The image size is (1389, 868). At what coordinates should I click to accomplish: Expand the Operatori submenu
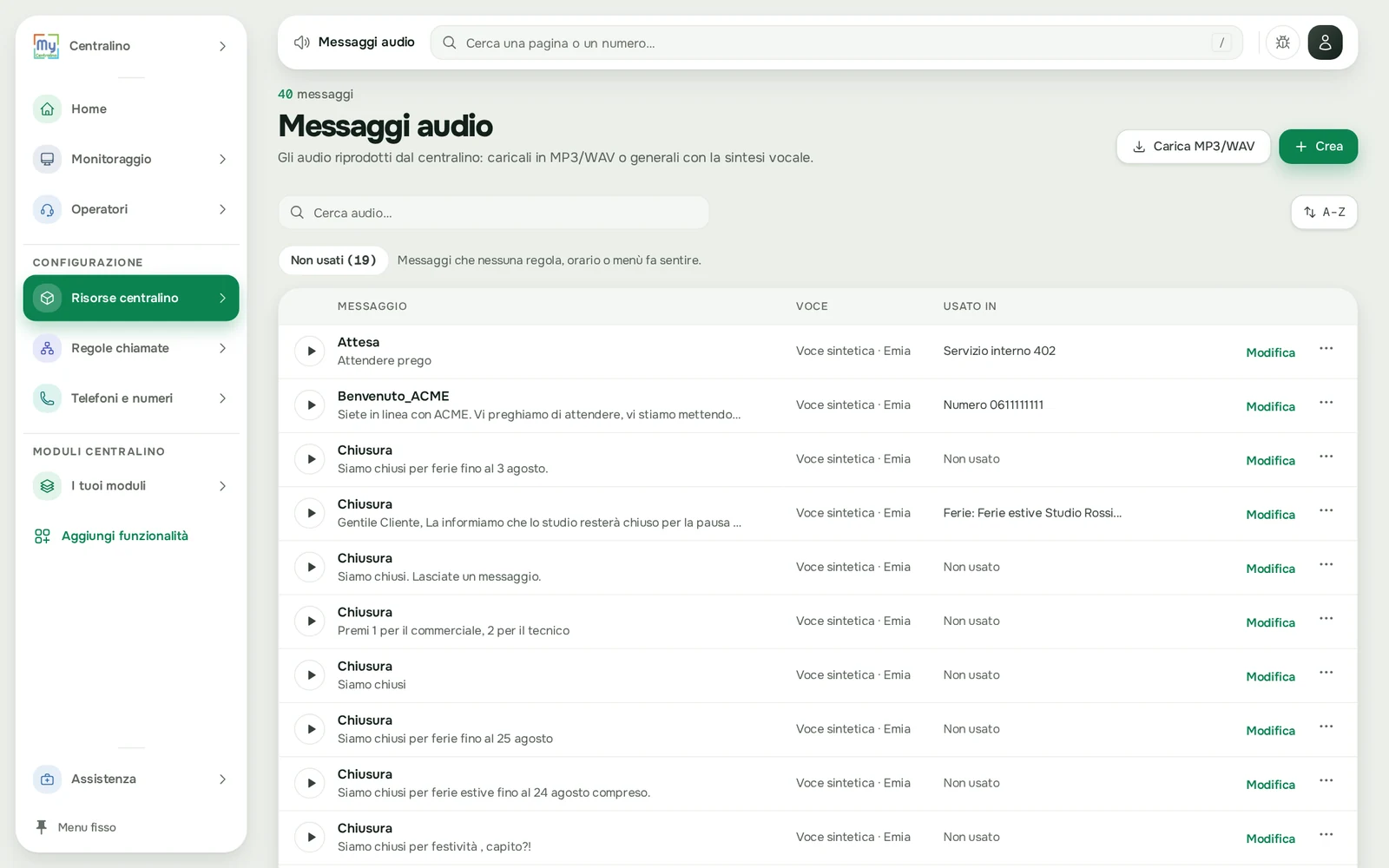point(222,210)
